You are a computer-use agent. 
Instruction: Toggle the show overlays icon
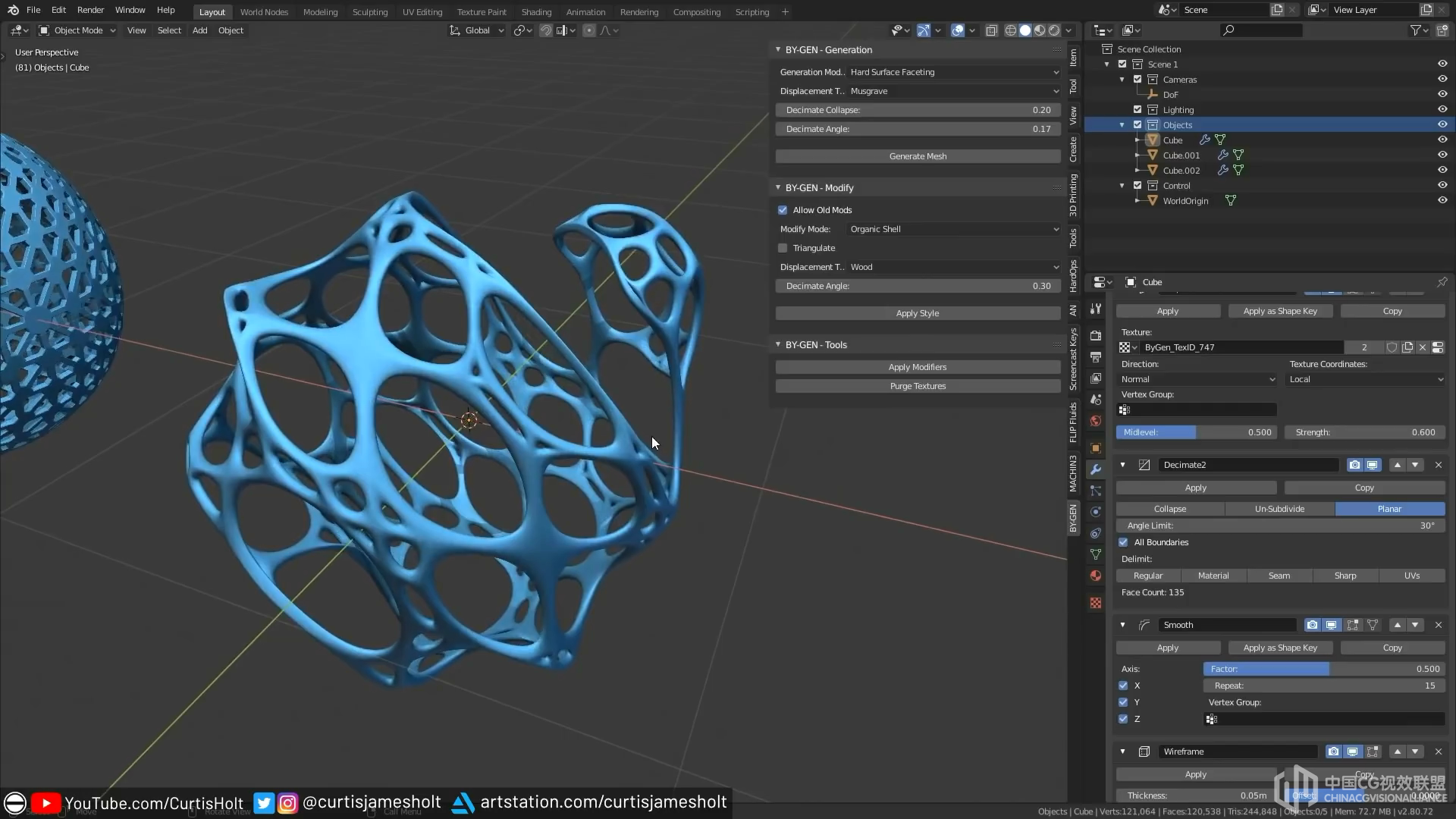958,30
